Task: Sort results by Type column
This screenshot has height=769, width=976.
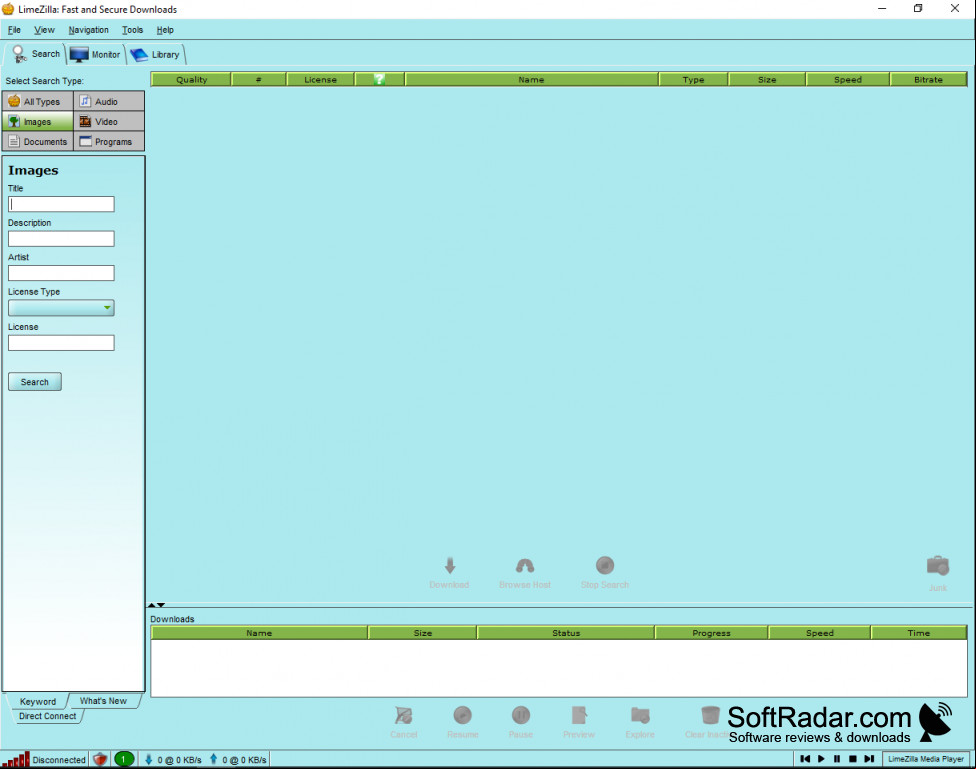Action: coord(693,80)
